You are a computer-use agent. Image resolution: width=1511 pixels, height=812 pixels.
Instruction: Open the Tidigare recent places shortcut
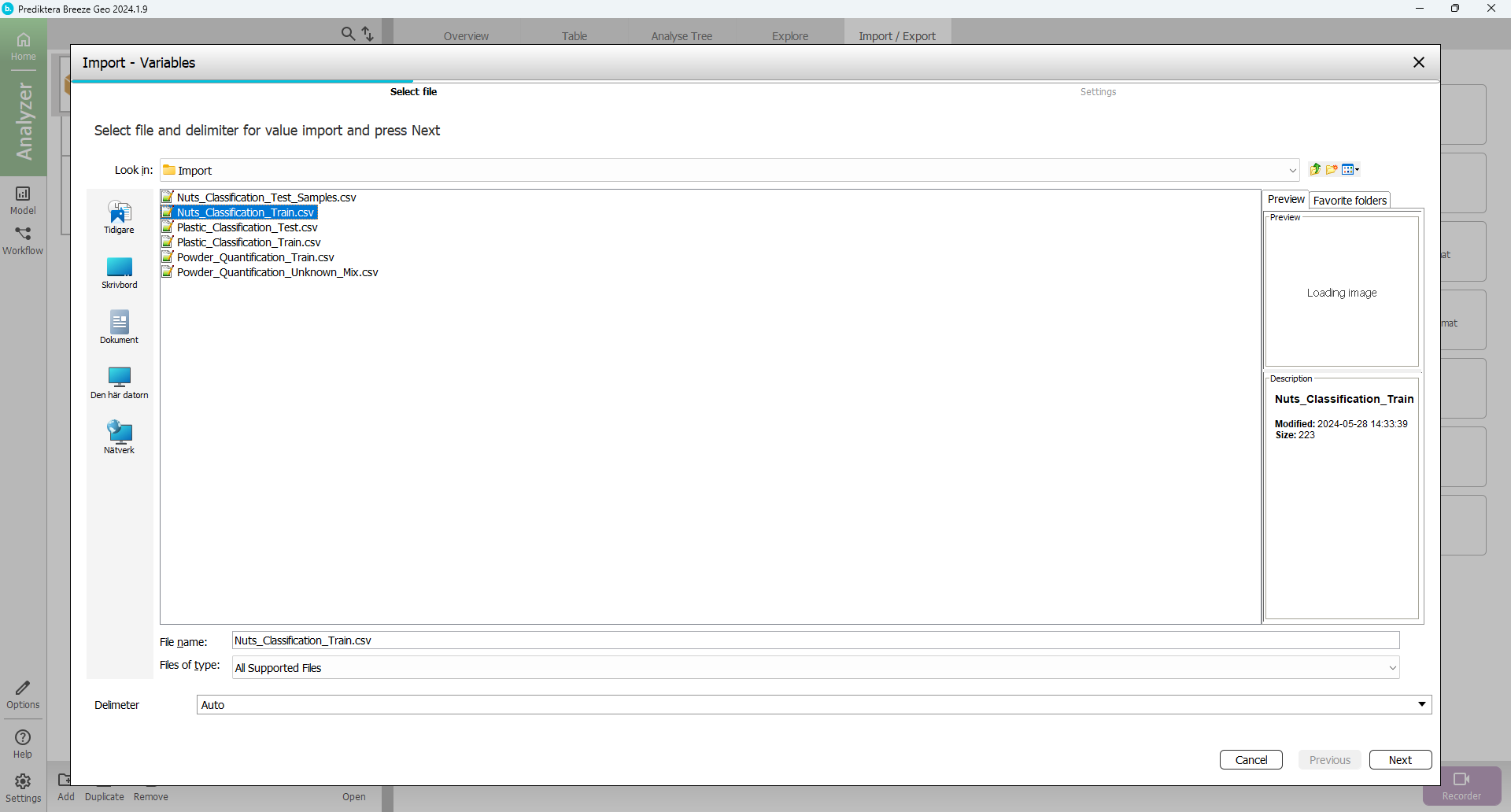click(119, 217)
